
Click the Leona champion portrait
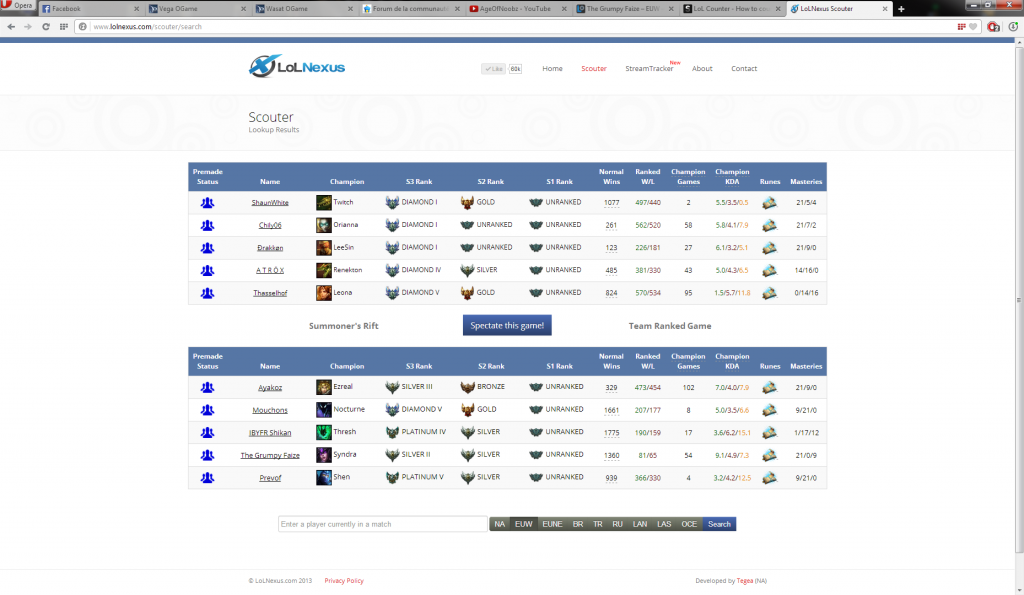323,293
